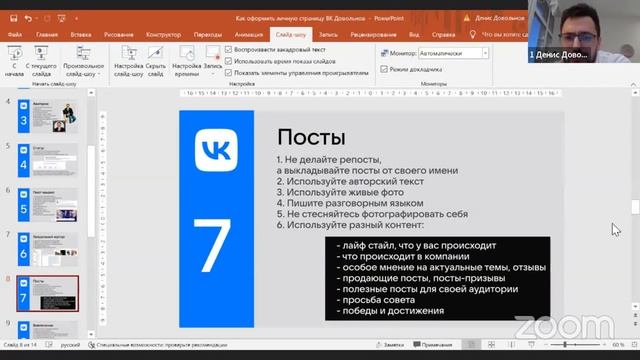Screen dimensions: 640x360
Task: Go to the previous slide with the double-arrow button
Action: click(635, 316)
